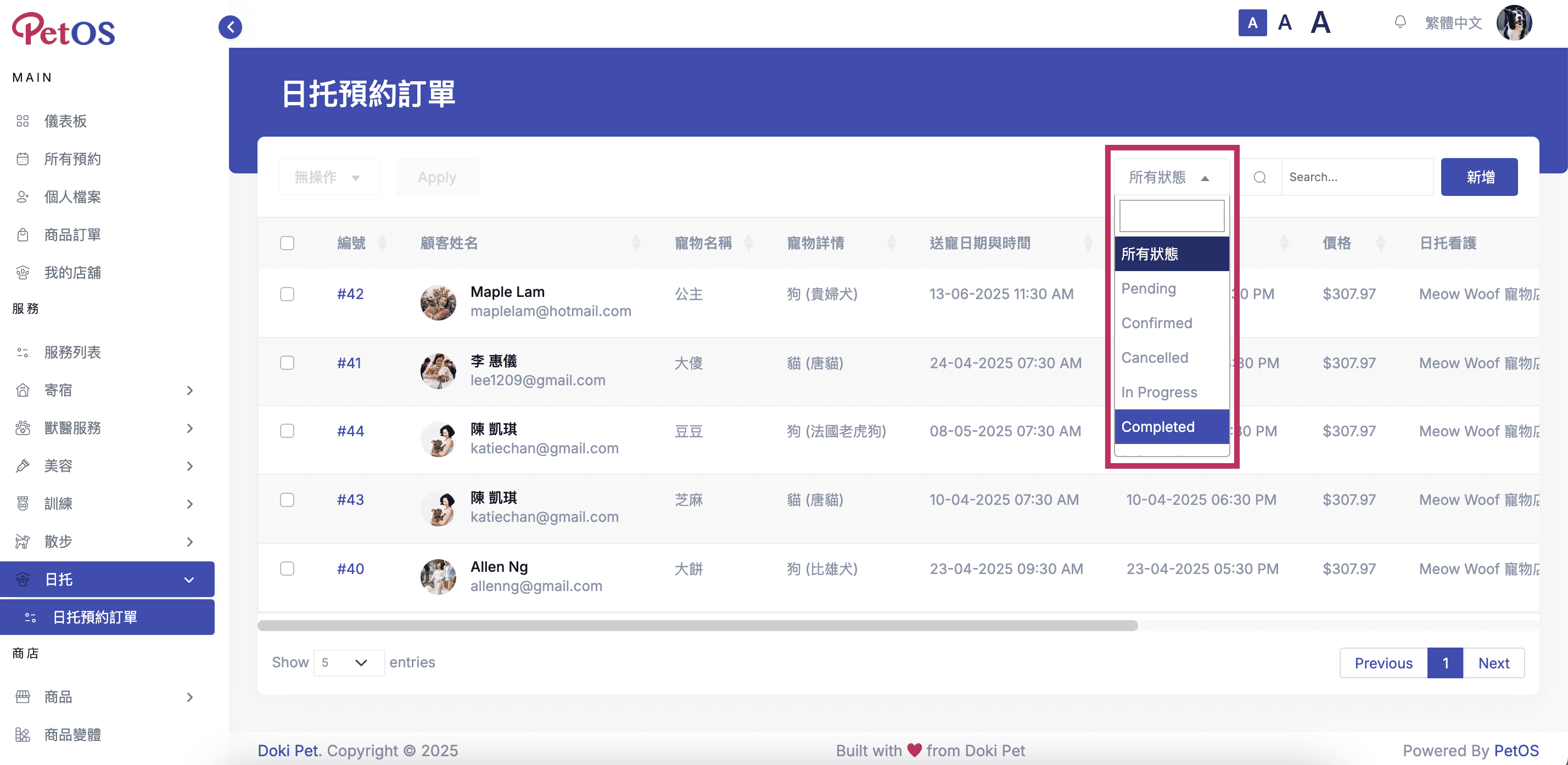This screenshot has height=765, width=1568.
Task: Click the shopping bag icon for 商品訂單
Action: pyautogui.click(x=23, y=235)
